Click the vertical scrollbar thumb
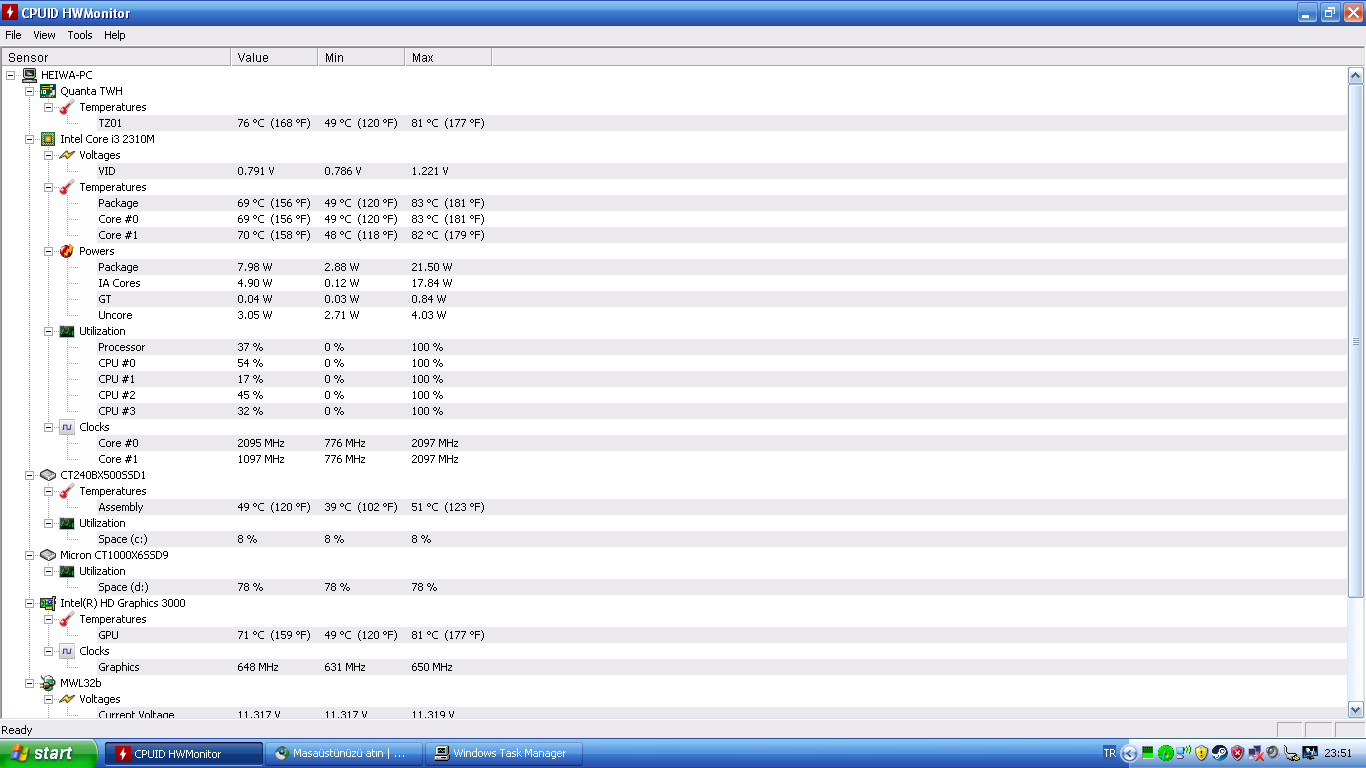 point(1356,341)
